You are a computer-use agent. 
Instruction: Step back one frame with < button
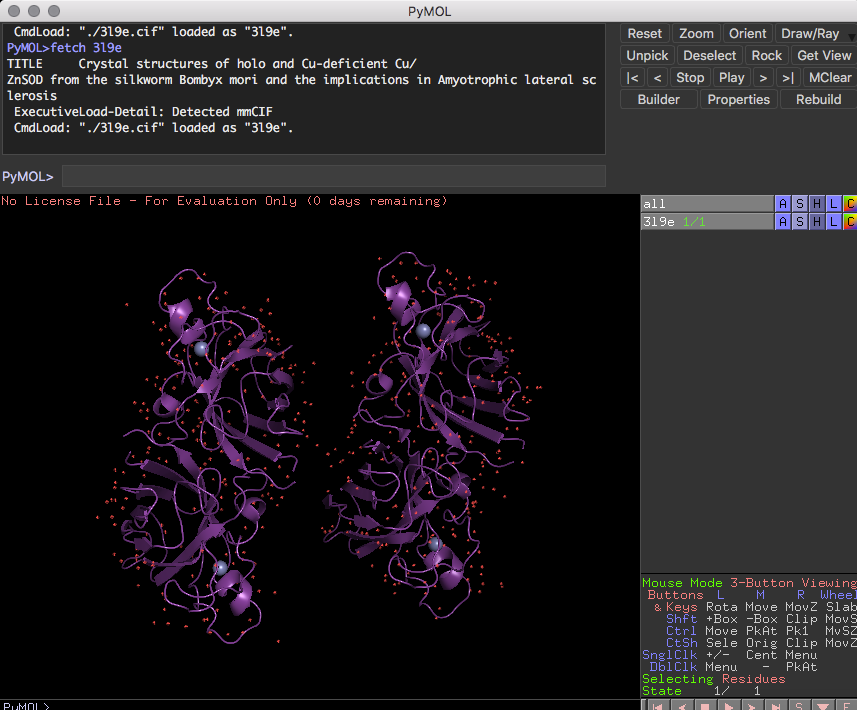658,78
